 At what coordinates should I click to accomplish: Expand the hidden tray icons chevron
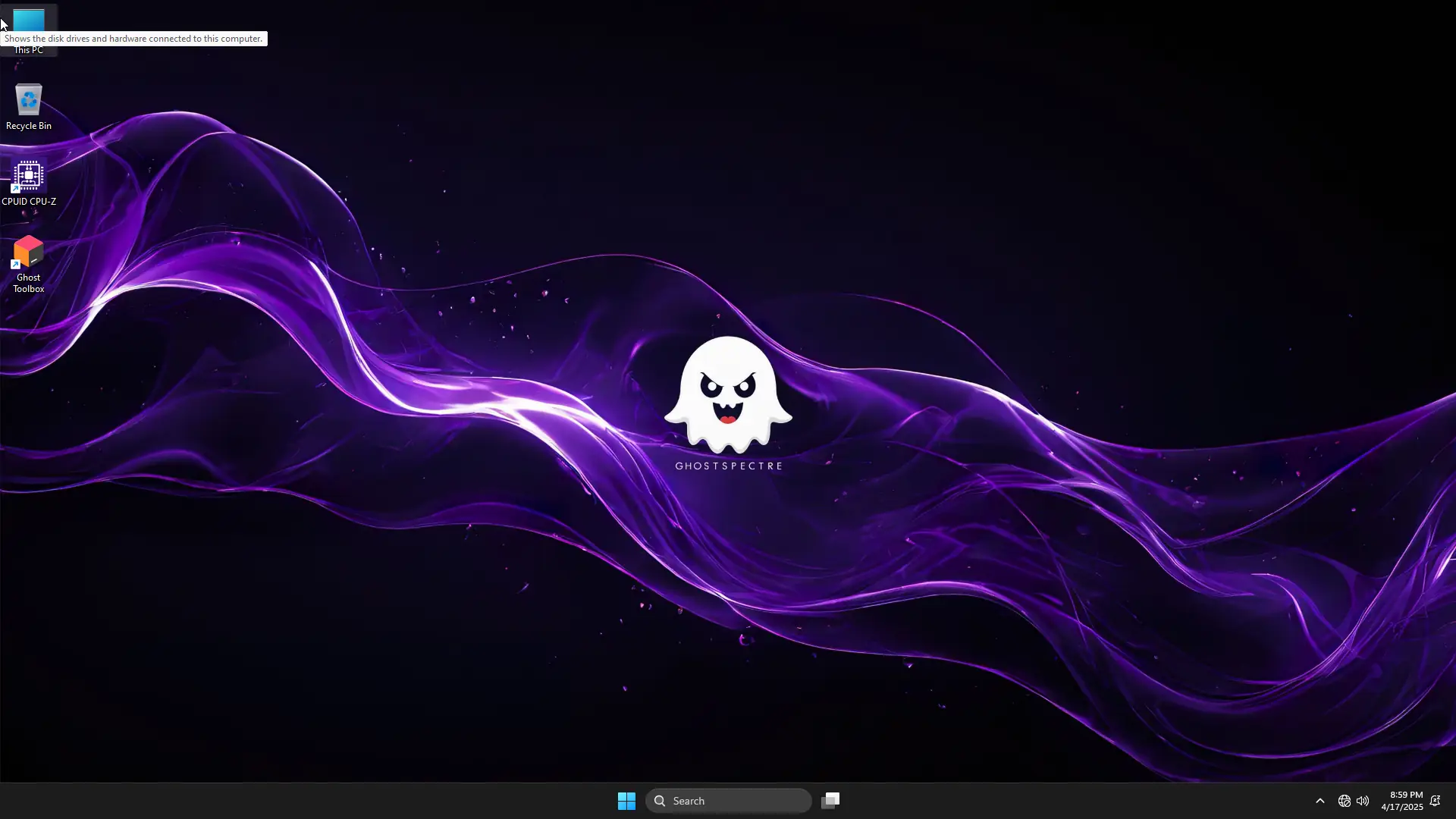click(1320, 801)
